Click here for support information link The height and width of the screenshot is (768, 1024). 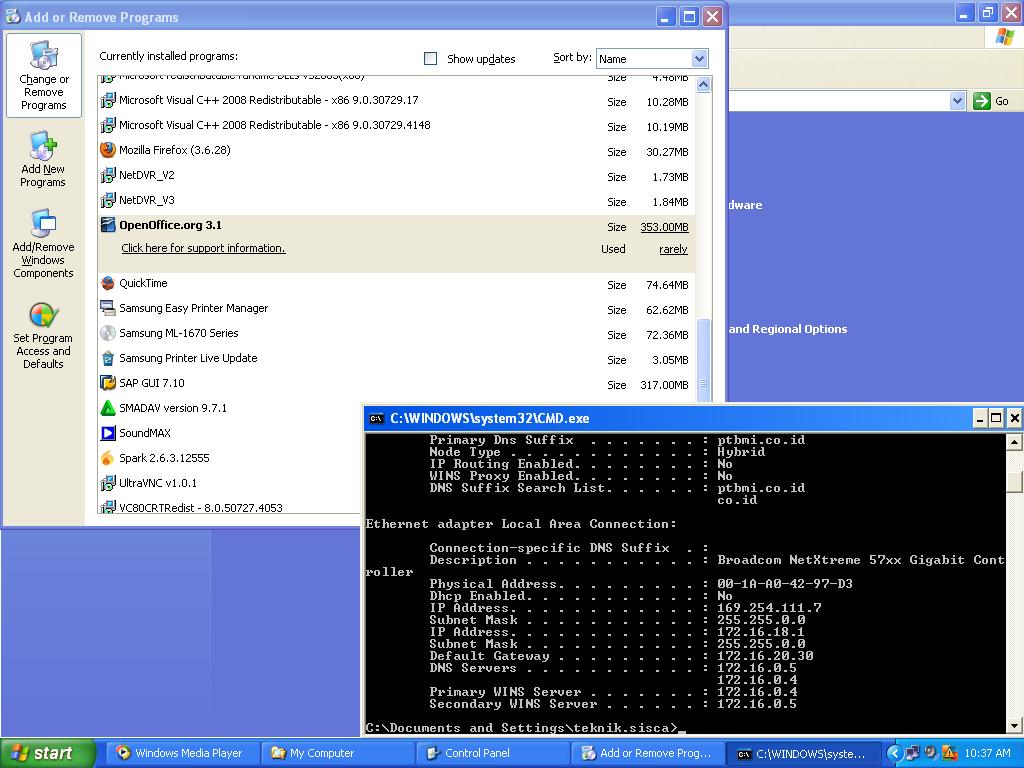203,248
